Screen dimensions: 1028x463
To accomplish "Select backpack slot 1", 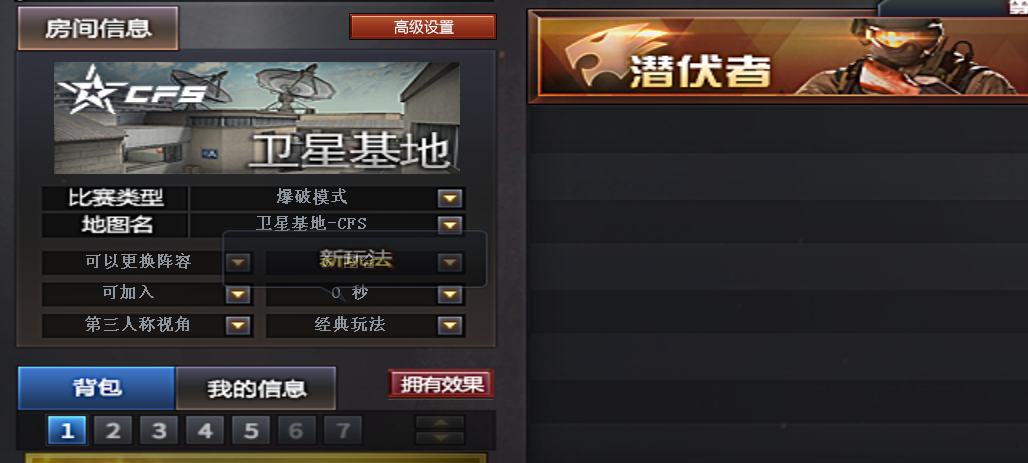I will coord(67,431).
